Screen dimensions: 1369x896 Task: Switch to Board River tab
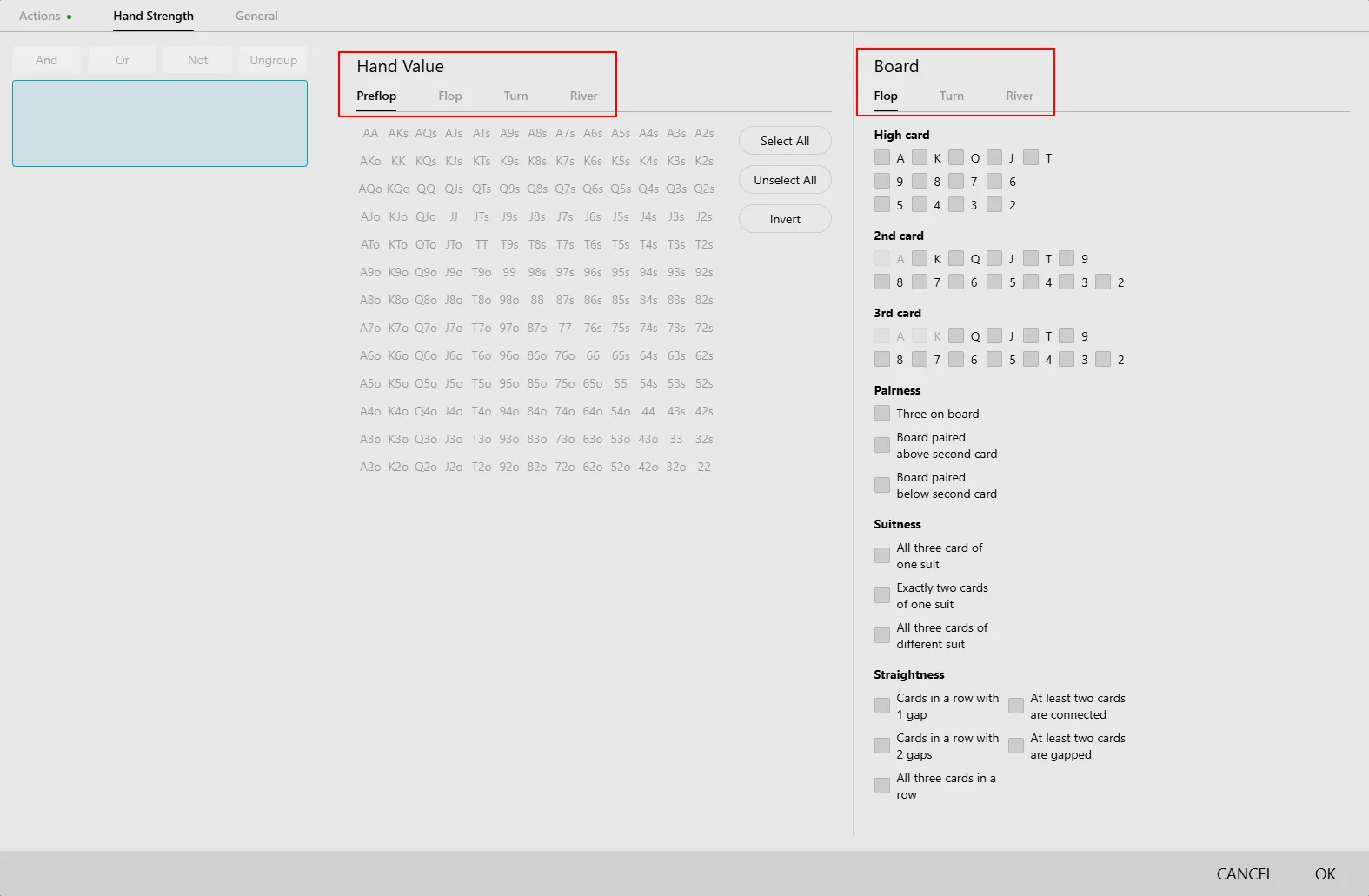(1019, 96)
